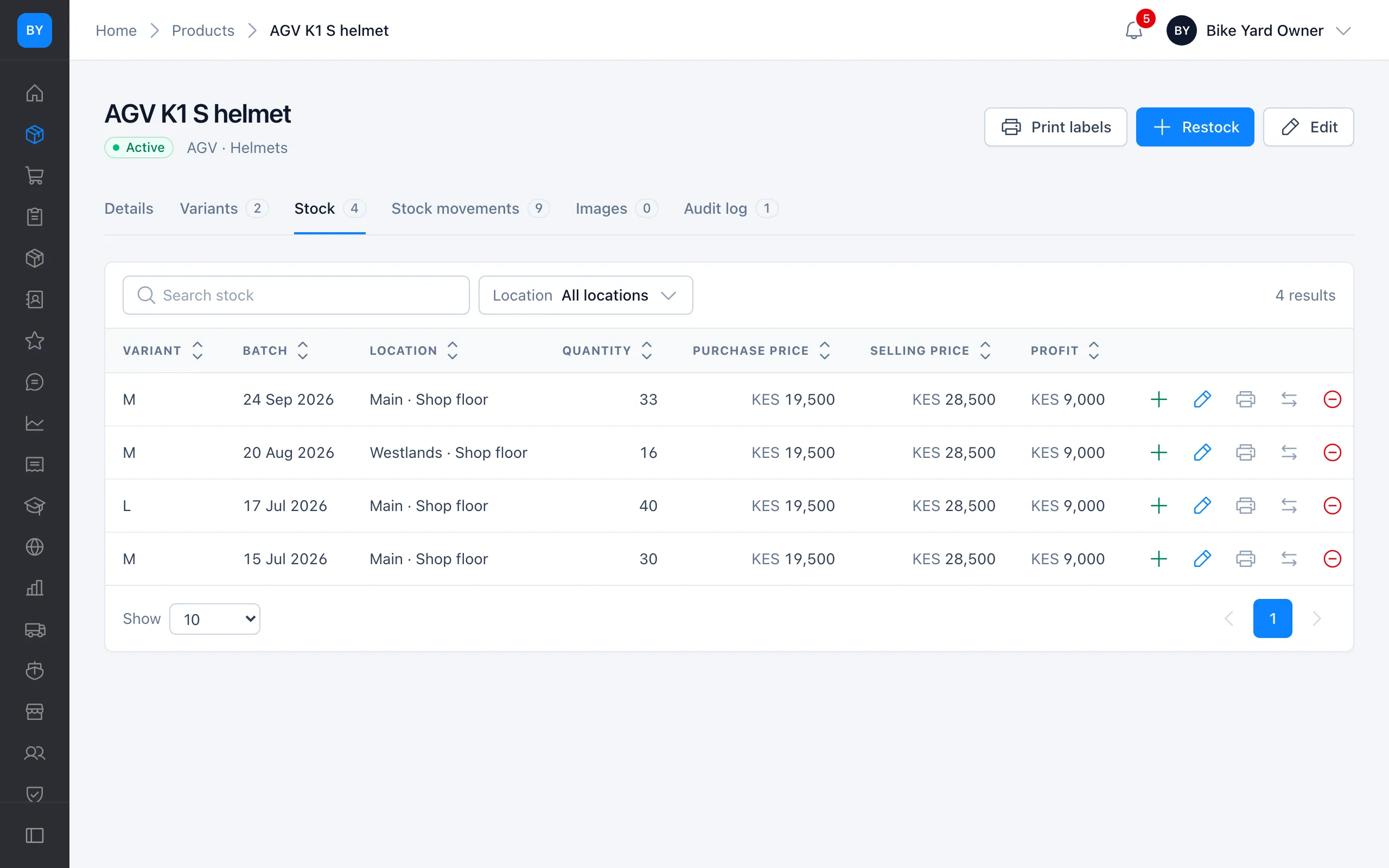Viewport: 1389px width, 868px height.
Task: Sort table by Selling Price column
Action: (931, 351)
